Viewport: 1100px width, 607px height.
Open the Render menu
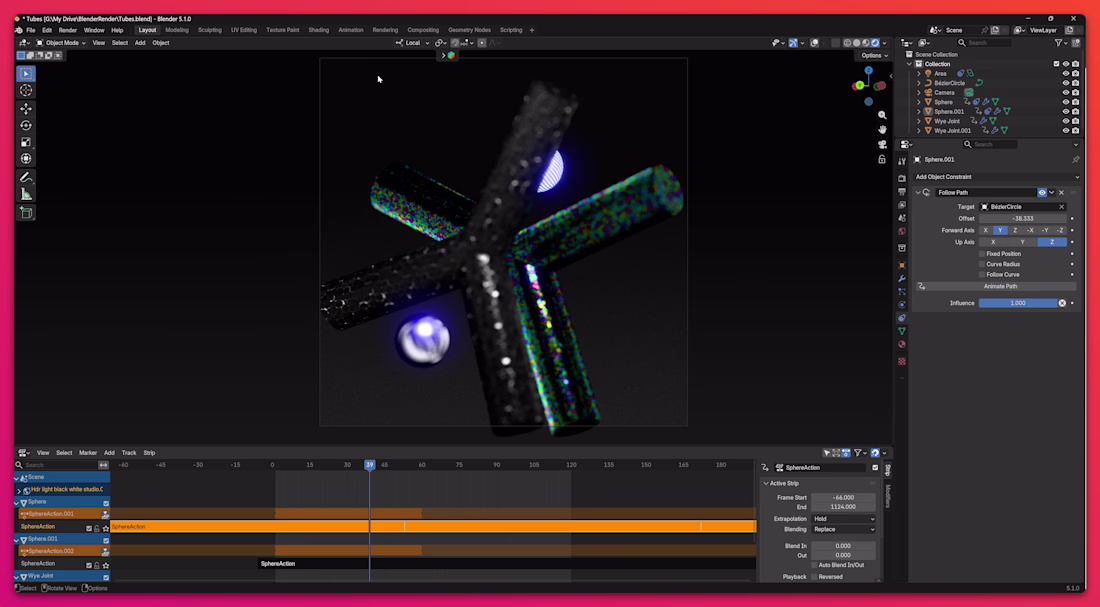pyautogui.click(x=67, y=30)
